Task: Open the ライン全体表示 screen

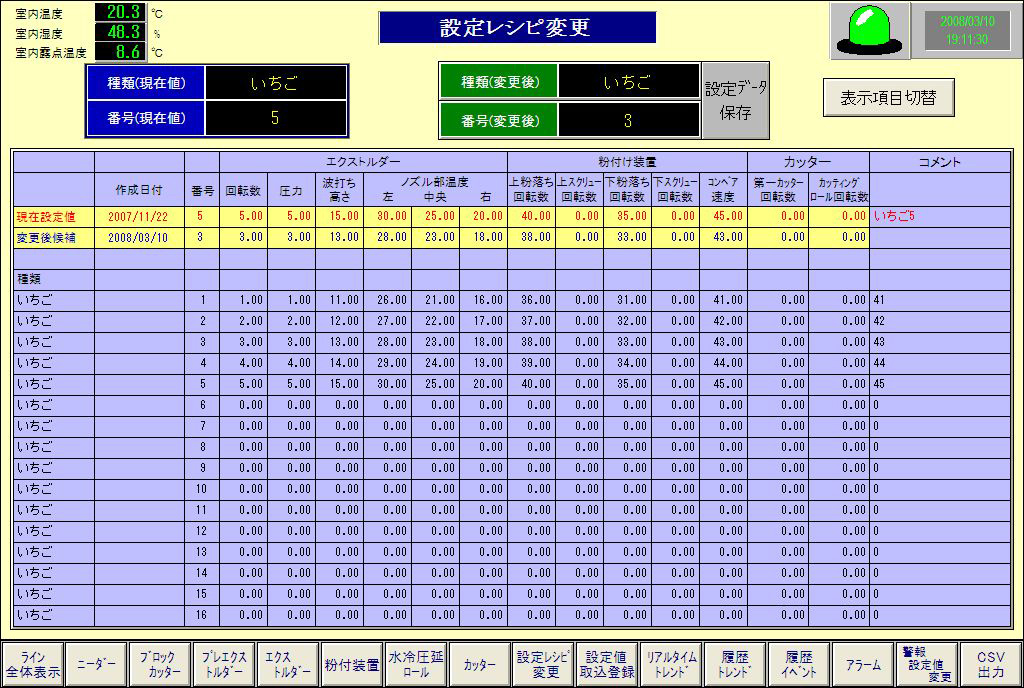Action: click(x=33, y=665)
